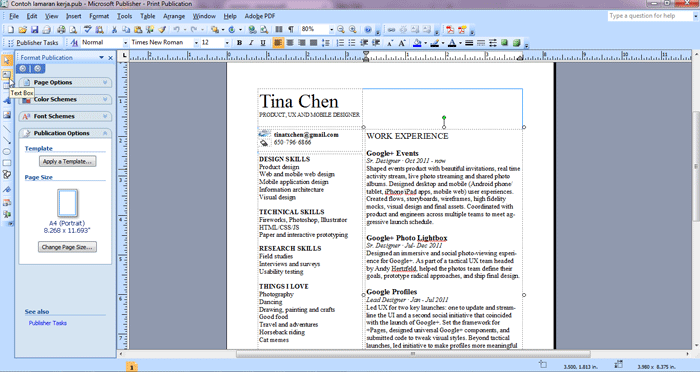The height and width of the screenshot is (372, 700).
Task: Select the Arrow tool
Action: [7, 140]
